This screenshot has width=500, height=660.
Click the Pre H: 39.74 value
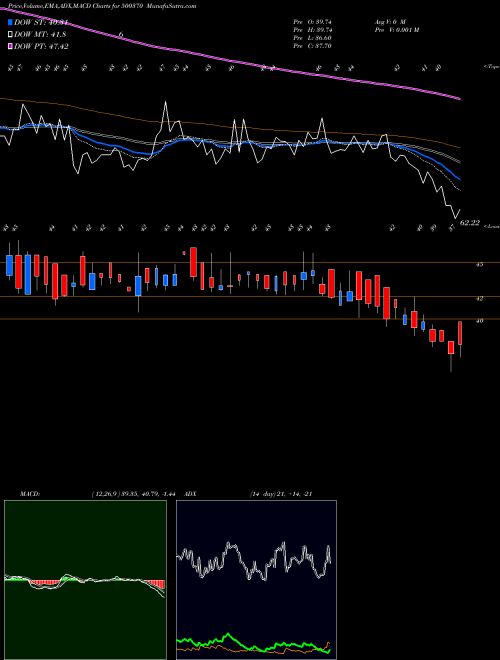[313, 30]
